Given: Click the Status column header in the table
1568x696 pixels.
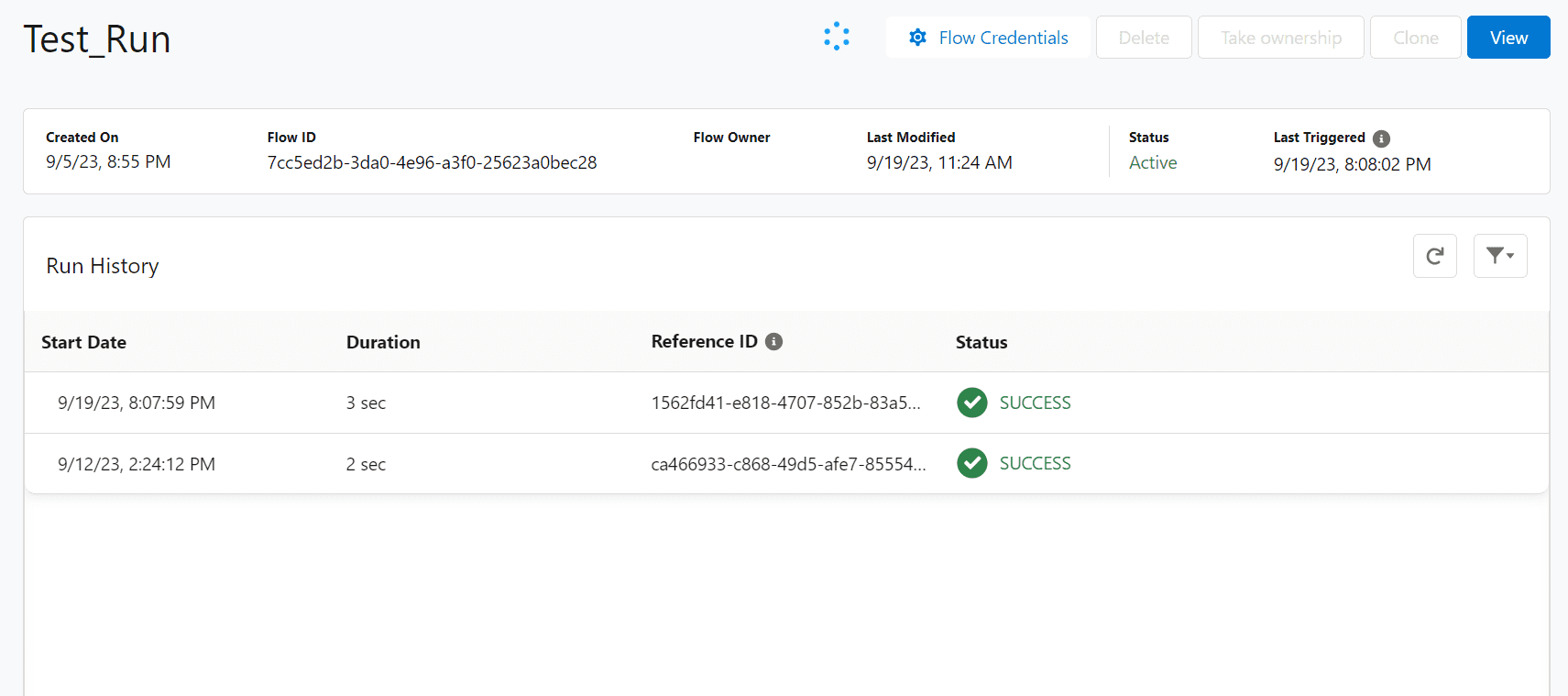Looking at the screenshot, I should 981,342.
